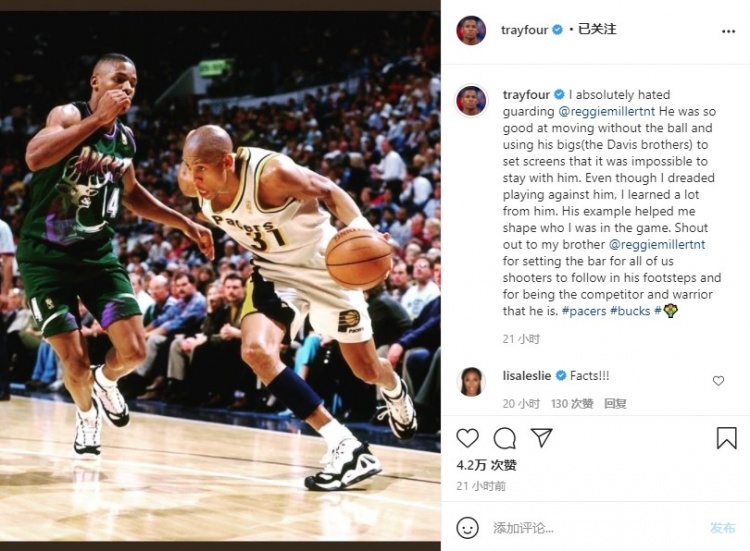The height and width of the screenshot is (551, 750).
Task: Like the post with the heart icon
Action: pos(467,438)
